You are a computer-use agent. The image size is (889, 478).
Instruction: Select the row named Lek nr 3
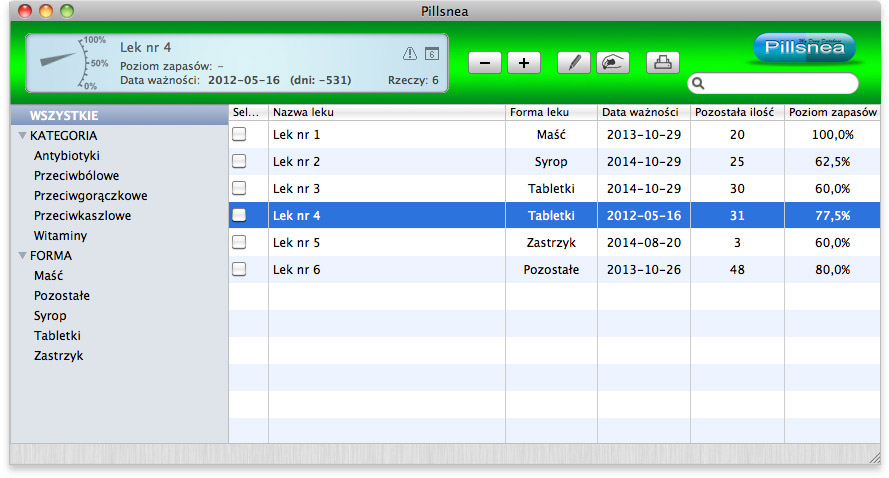pyautogui.click(x=554, y=188)
